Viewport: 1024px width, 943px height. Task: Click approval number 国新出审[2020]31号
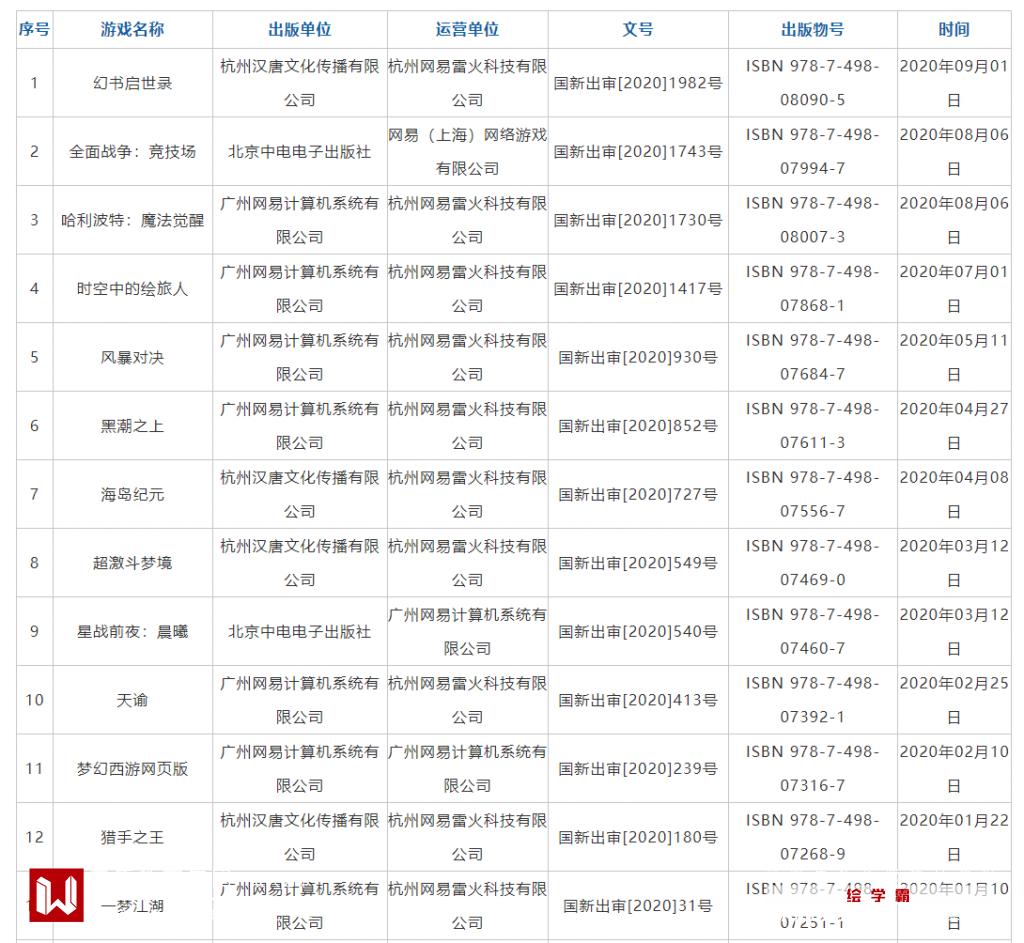(x=638, y=906)
